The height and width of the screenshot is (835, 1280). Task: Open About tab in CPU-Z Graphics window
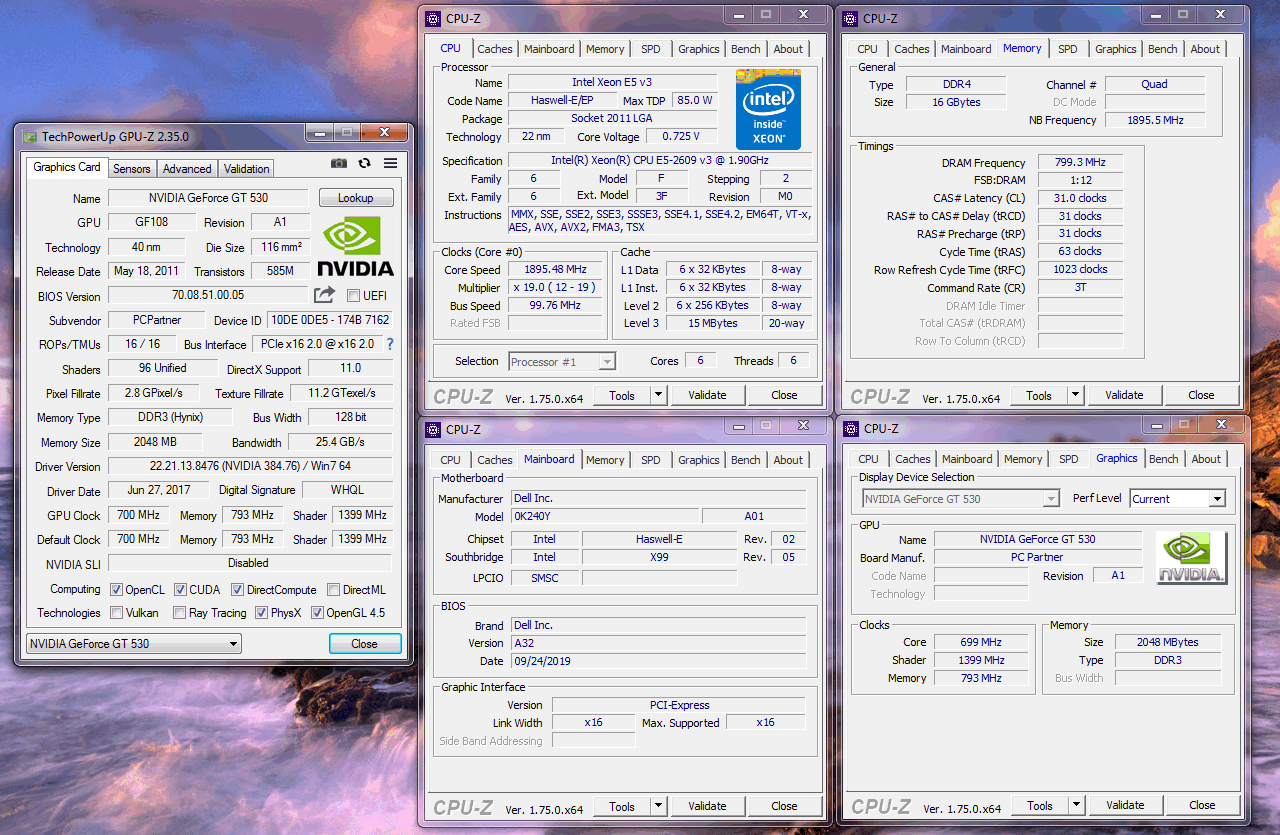pyautogui.click(x=1206, y=459)
